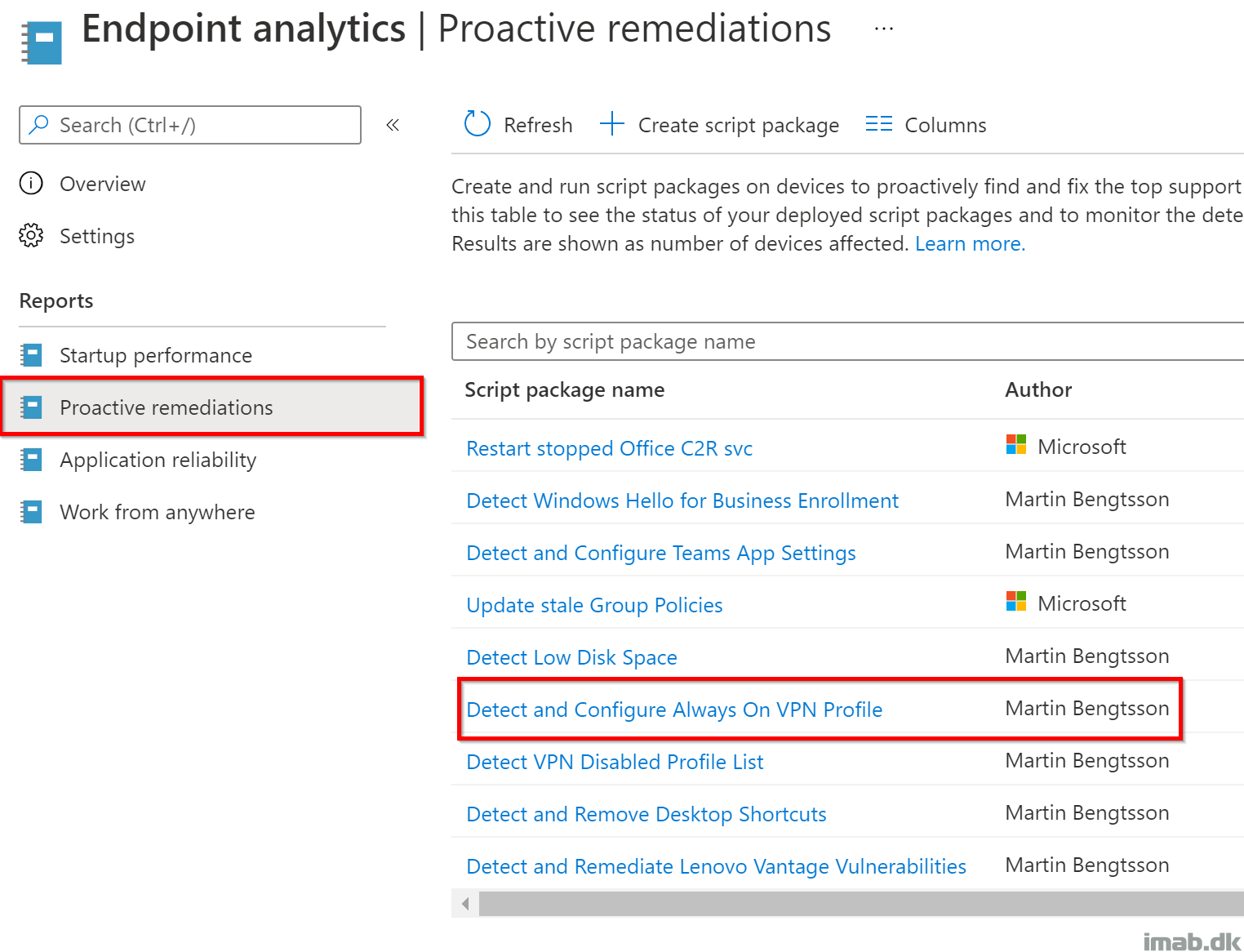Click the plus icon for Create script package
The height and width of the screenshot is (952, 1244).
pyautogui.click(x=611, y=124)
